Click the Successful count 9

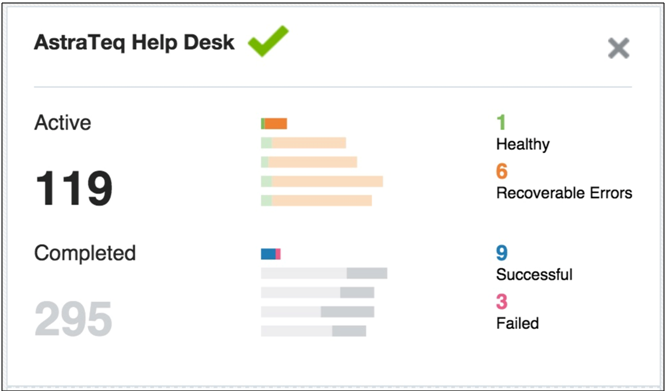tap(502, 253)
